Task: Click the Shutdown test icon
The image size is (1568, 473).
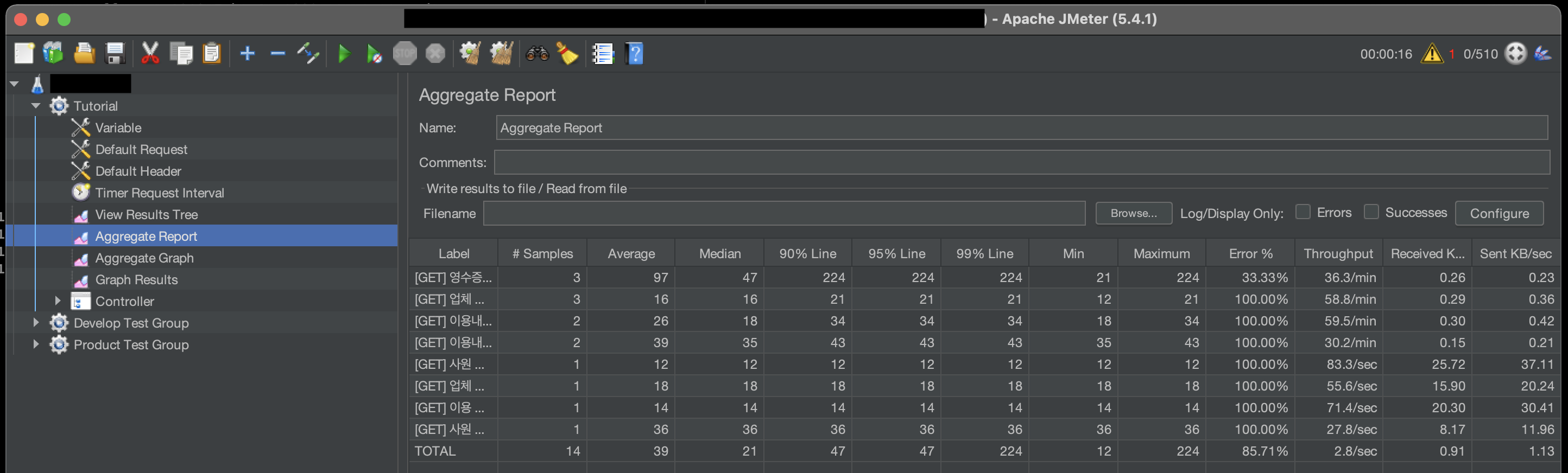Action: click(x=435, y=54)
